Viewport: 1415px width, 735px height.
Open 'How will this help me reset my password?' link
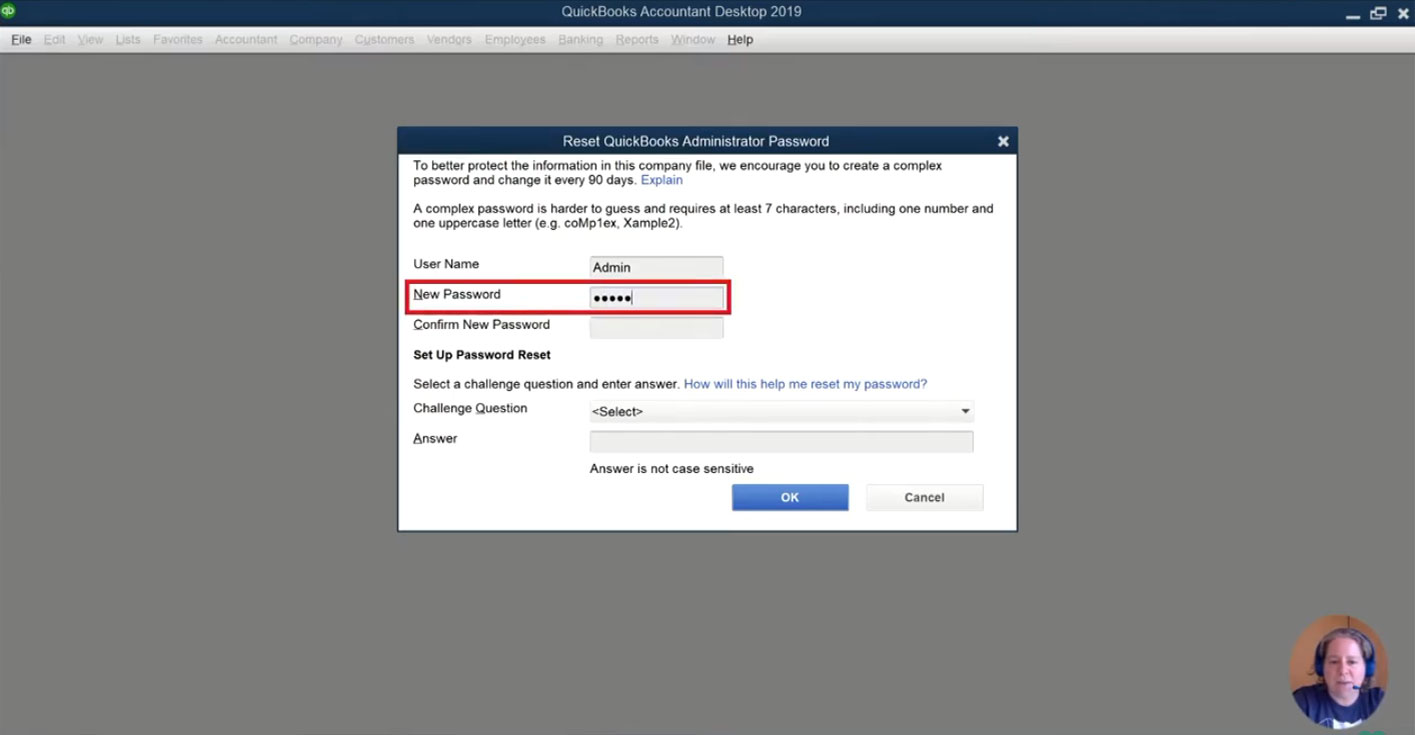coord(805,384)
